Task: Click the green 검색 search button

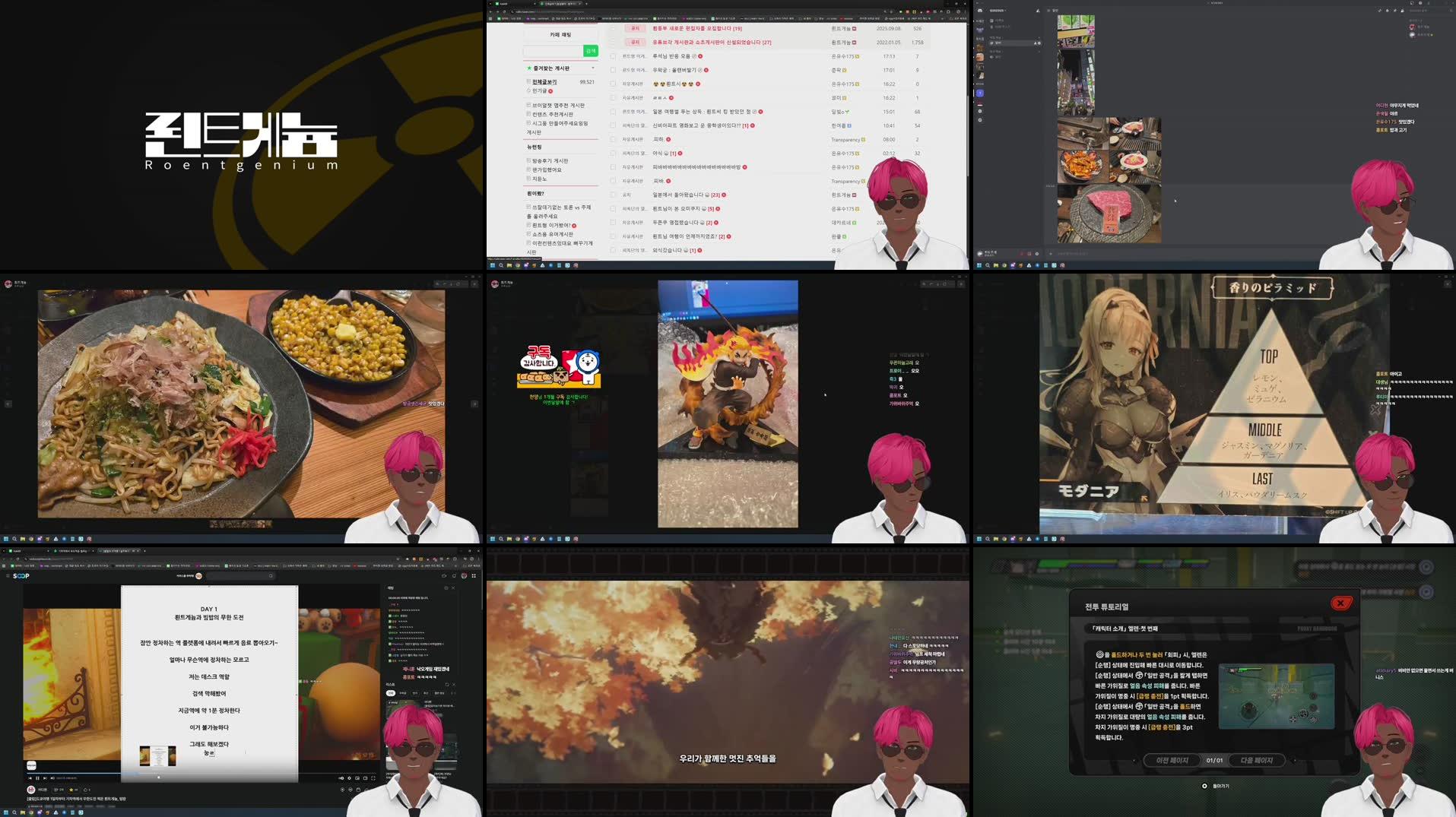Action: pyautogui.click(x=592, y=51)
